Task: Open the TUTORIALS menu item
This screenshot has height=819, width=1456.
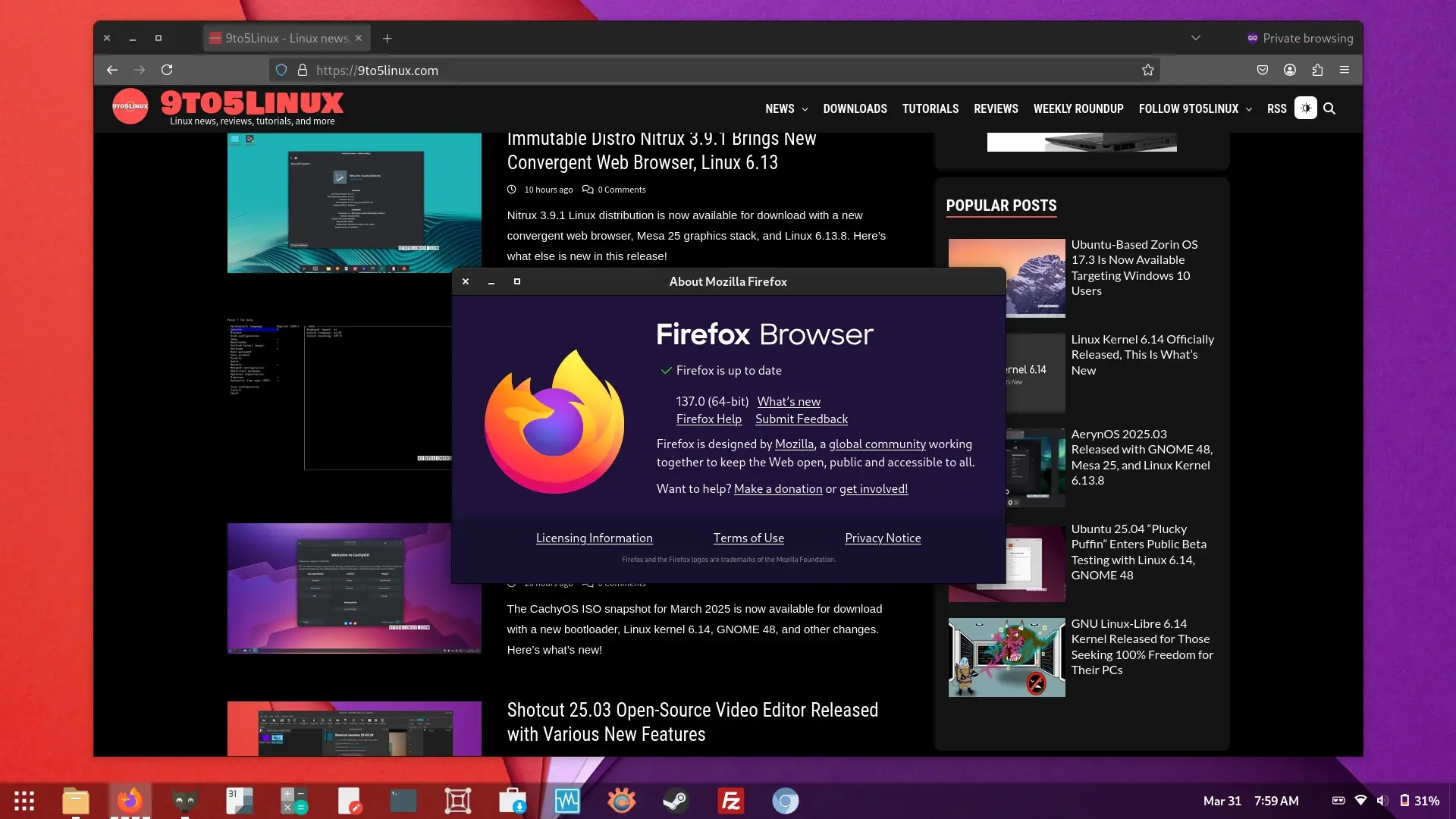Action: (x=930, y=108)
